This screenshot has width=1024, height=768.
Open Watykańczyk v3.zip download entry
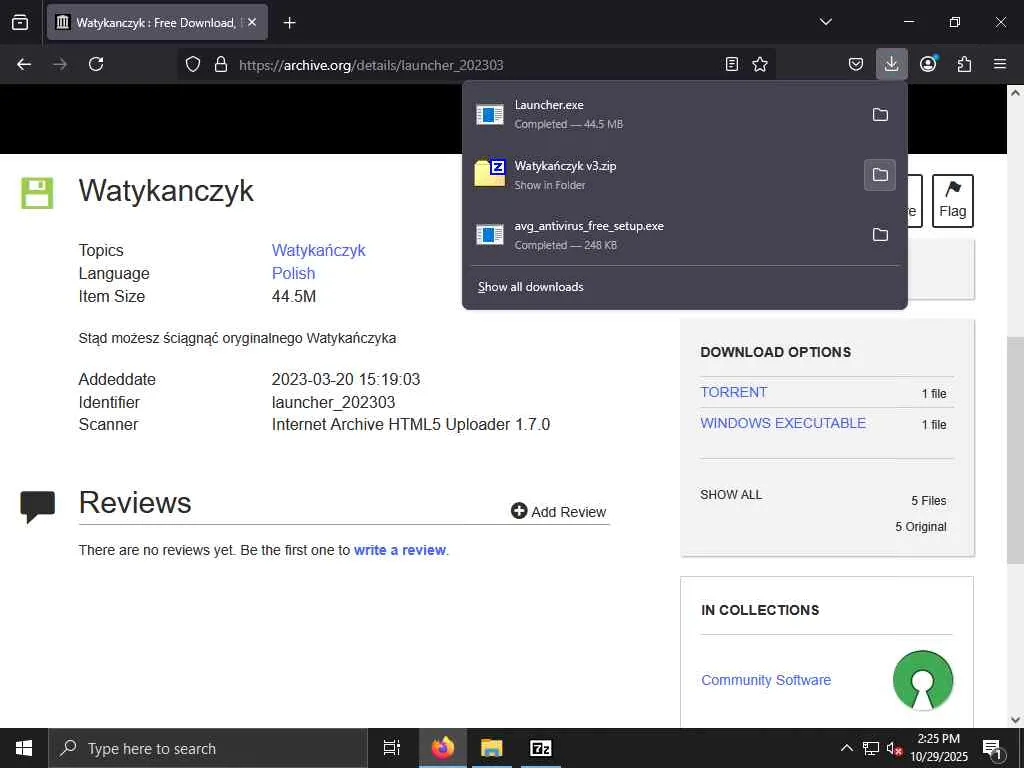click(661, 174)
